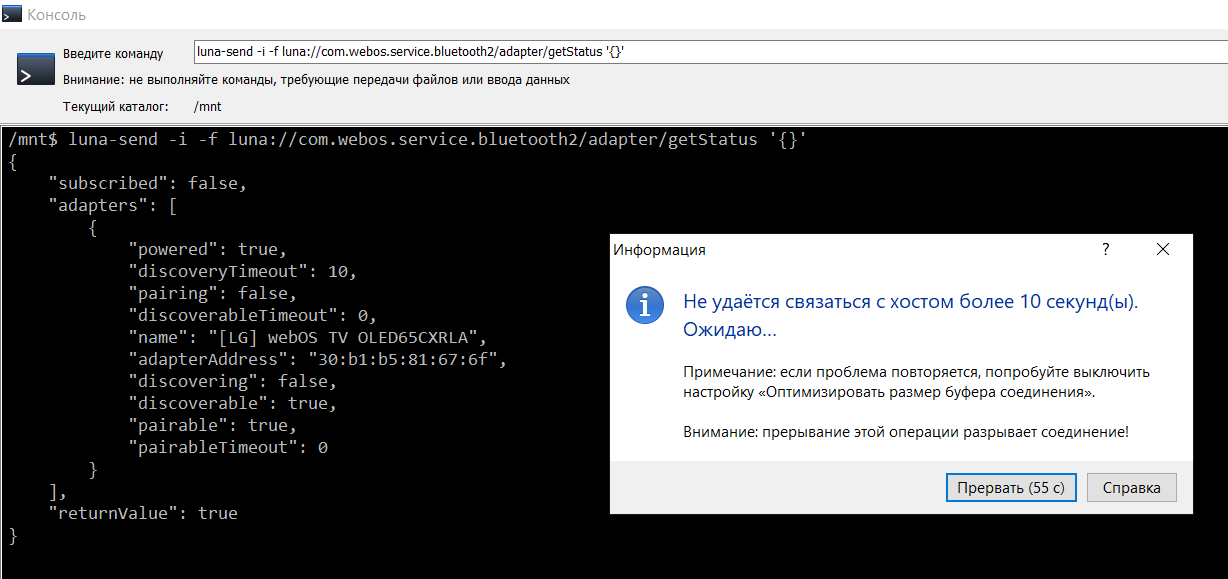This screenshot has height=579, width=1228.
Task: Click the console icon in the title bar
Action: pyautogui.click(x=12, y=15)
